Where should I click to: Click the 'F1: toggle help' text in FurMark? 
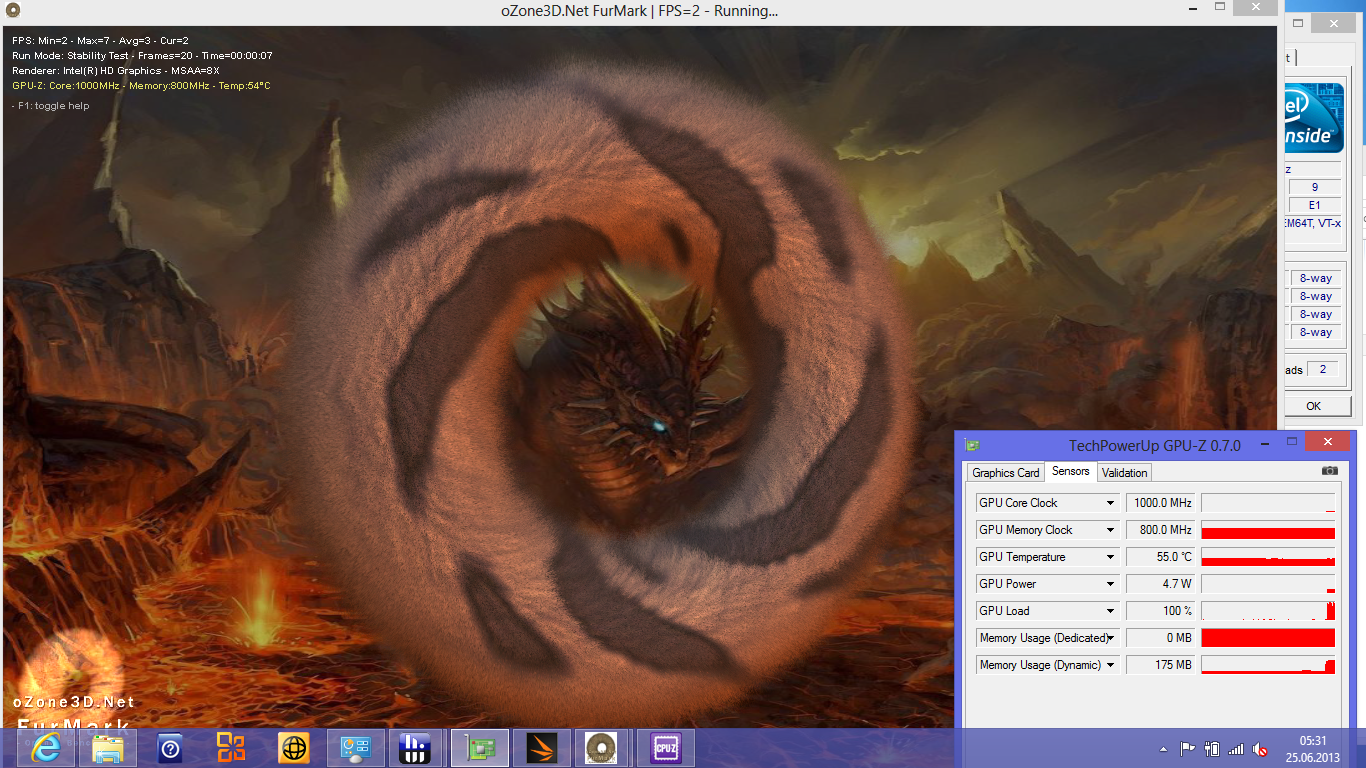tap(51, 106)
